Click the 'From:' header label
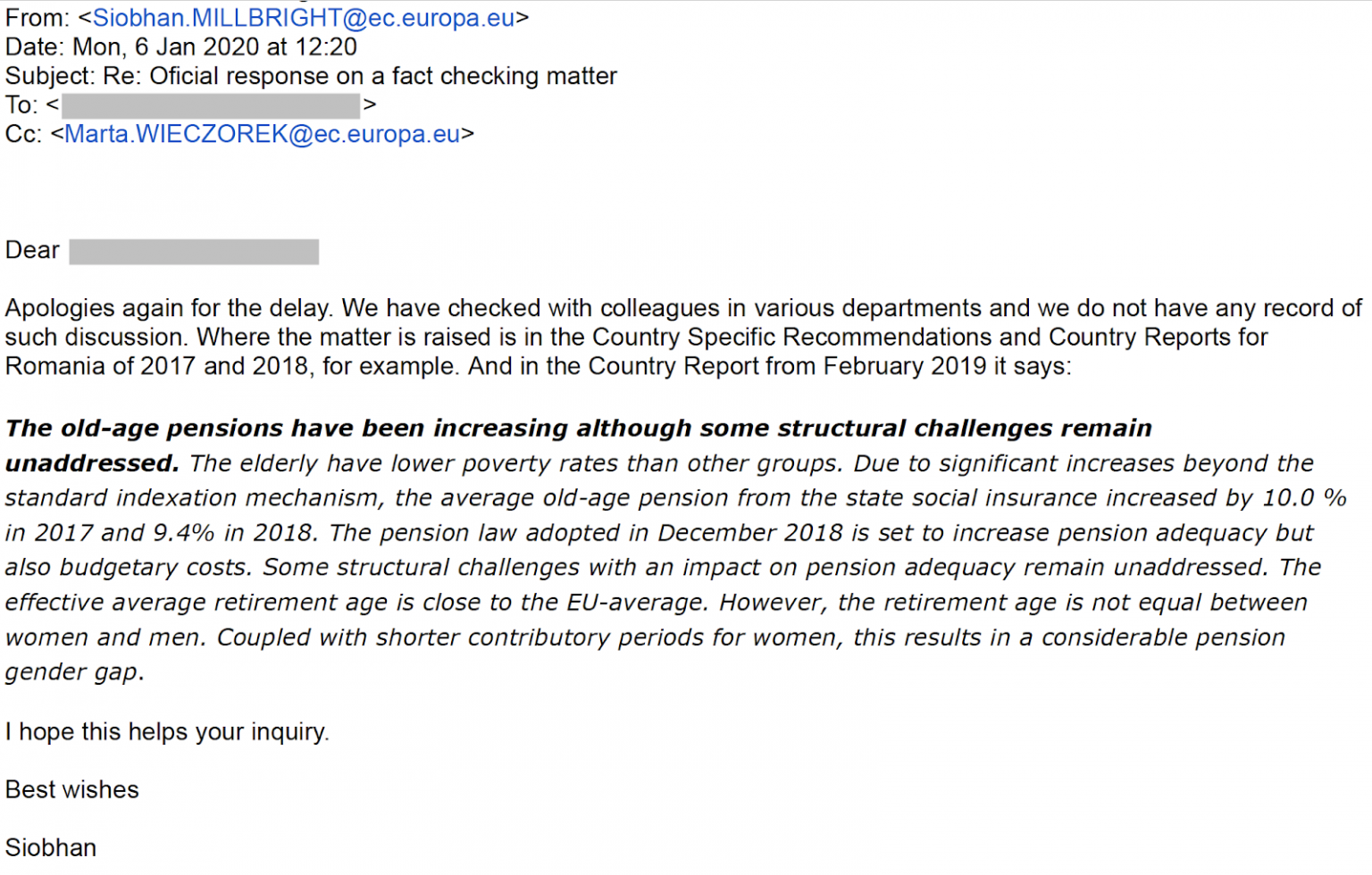1372x875 pixels. coord(37,18)
